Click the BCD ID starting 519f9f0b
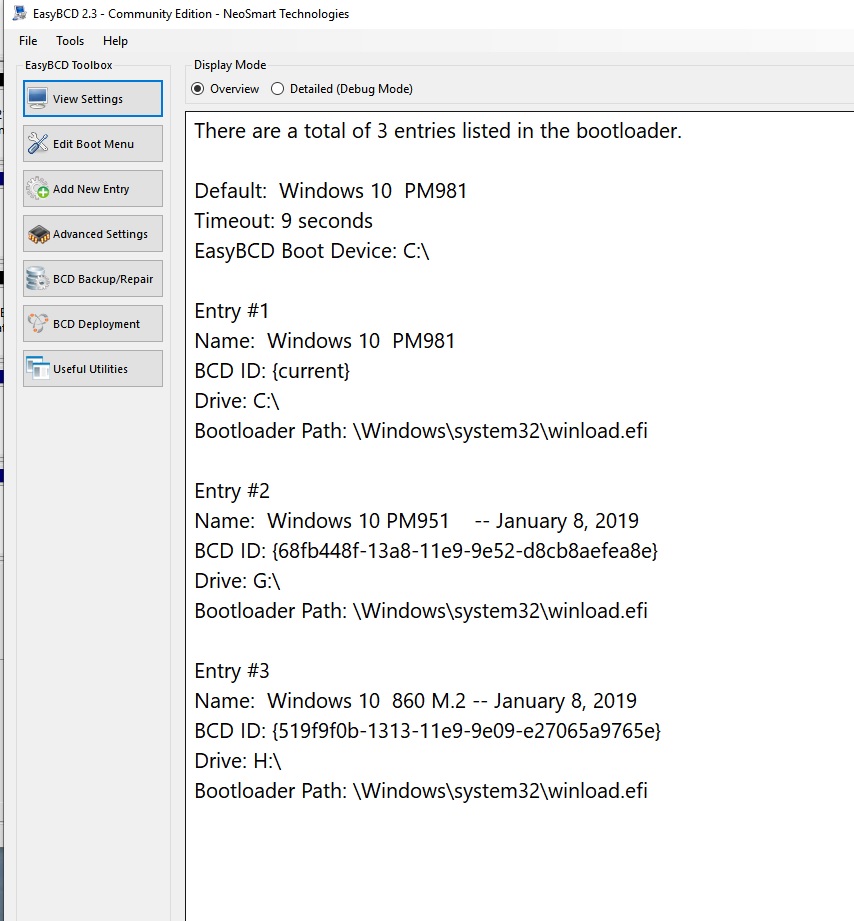This screenshot has height=921, width=854. coord(428,730)
